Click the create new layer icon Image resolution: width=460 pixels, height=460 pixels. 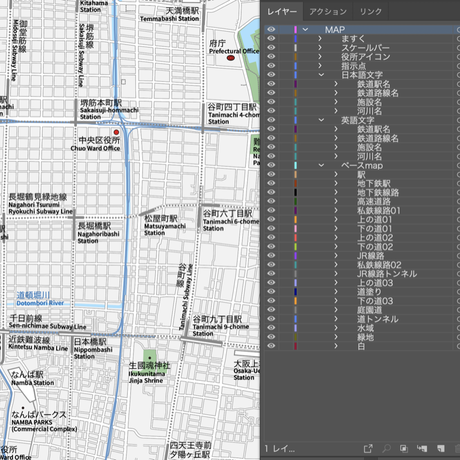pos(441,449)
